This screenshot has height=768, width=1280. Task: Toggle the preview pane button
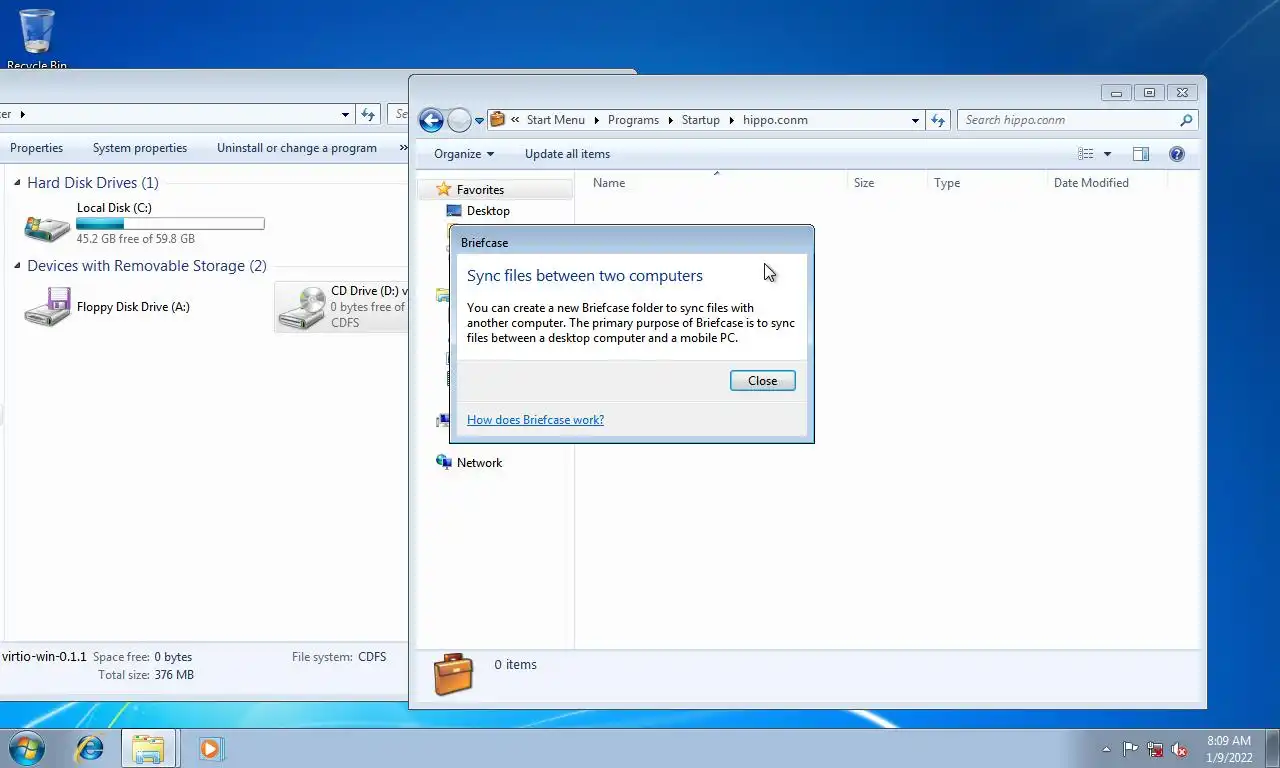pos(1141,154)
